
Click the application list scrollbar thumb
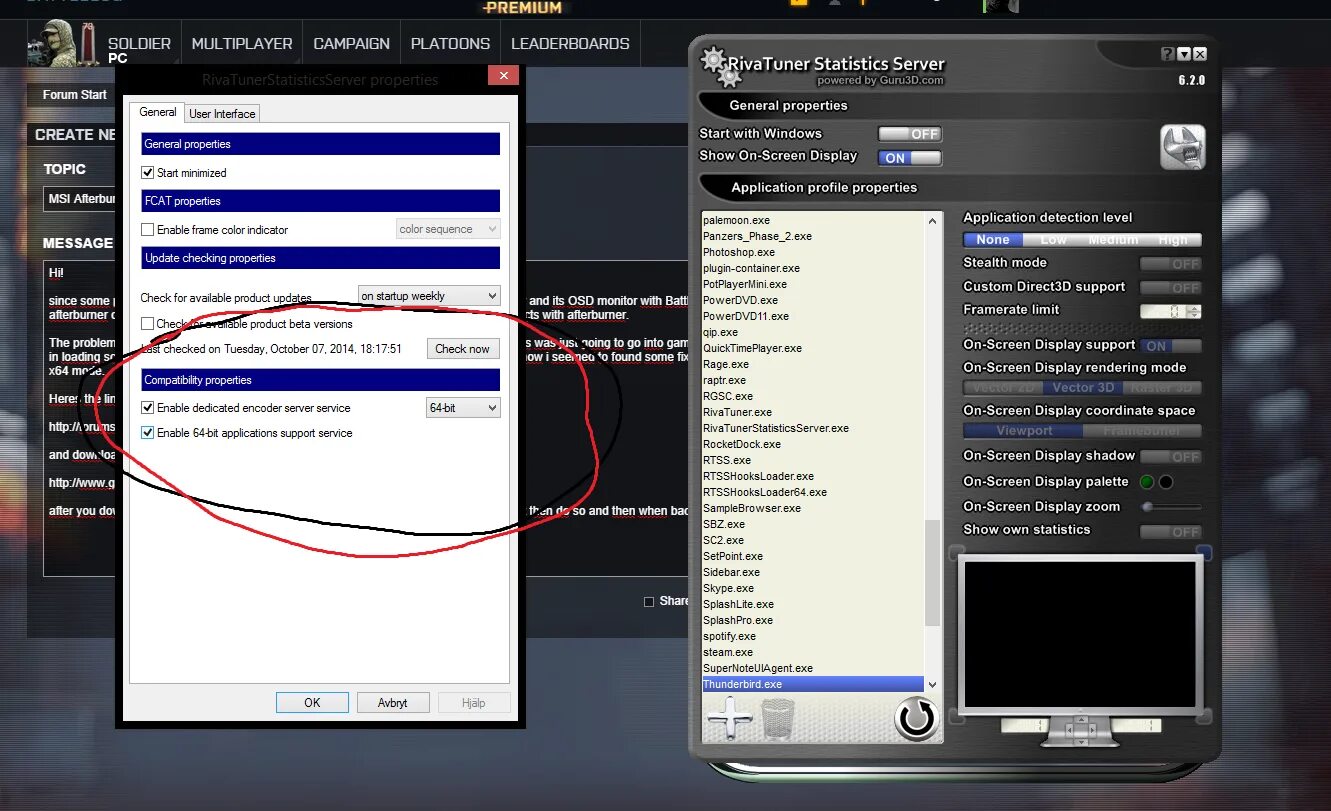(933, 572)
